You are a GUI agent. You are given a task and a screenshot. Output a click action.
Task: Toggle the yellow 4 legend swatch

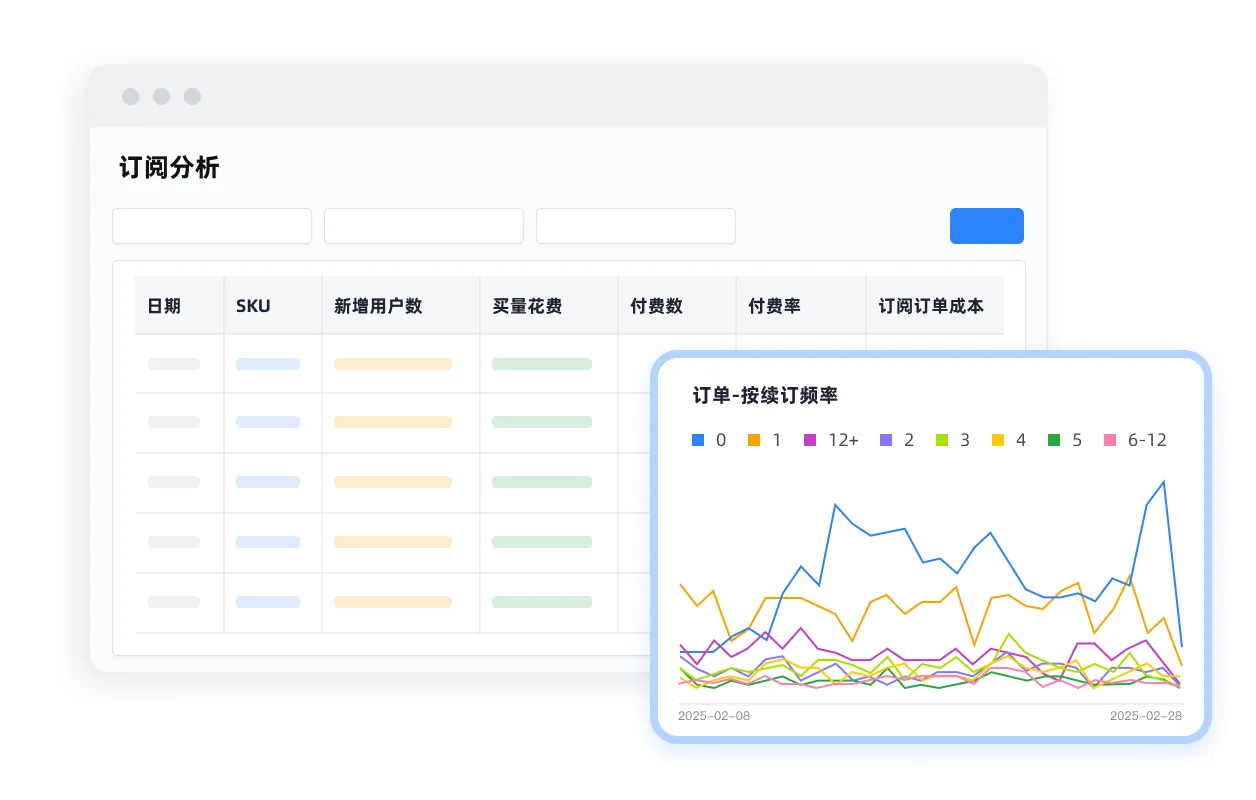tap(998, 440)
